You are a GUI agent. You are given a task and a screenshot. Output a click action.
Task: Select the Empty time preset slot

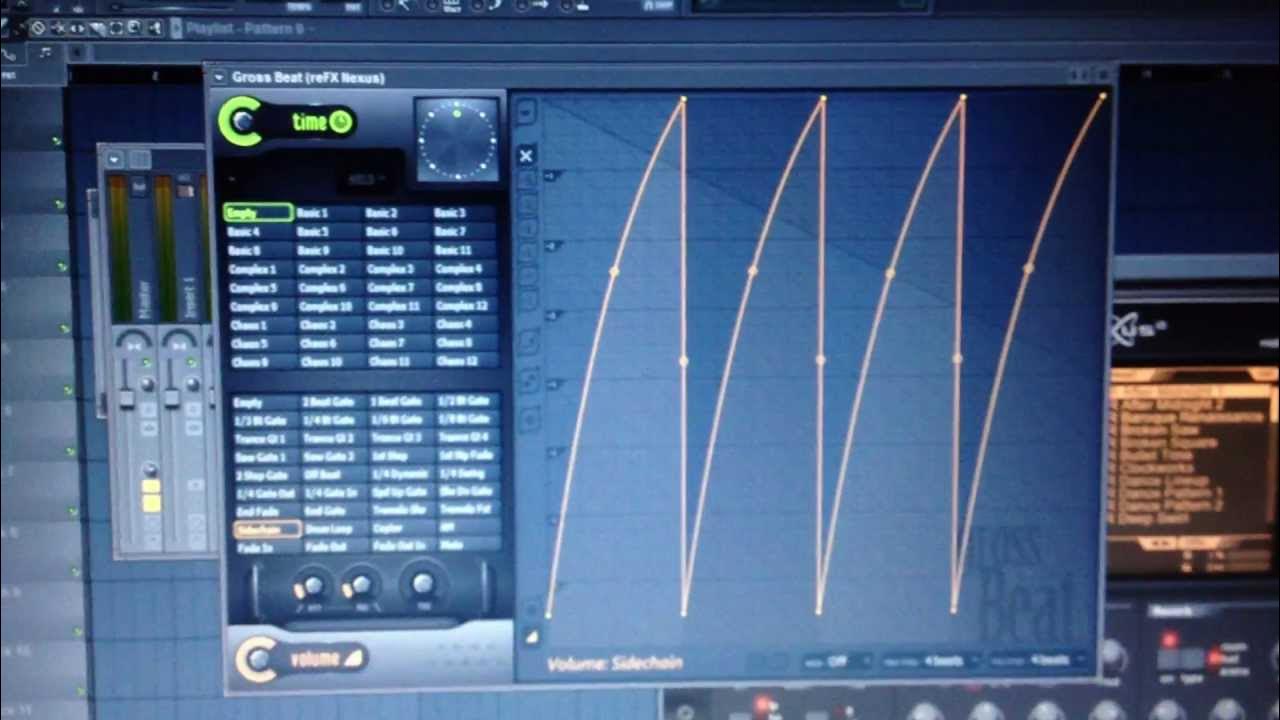tap(258, 212)
